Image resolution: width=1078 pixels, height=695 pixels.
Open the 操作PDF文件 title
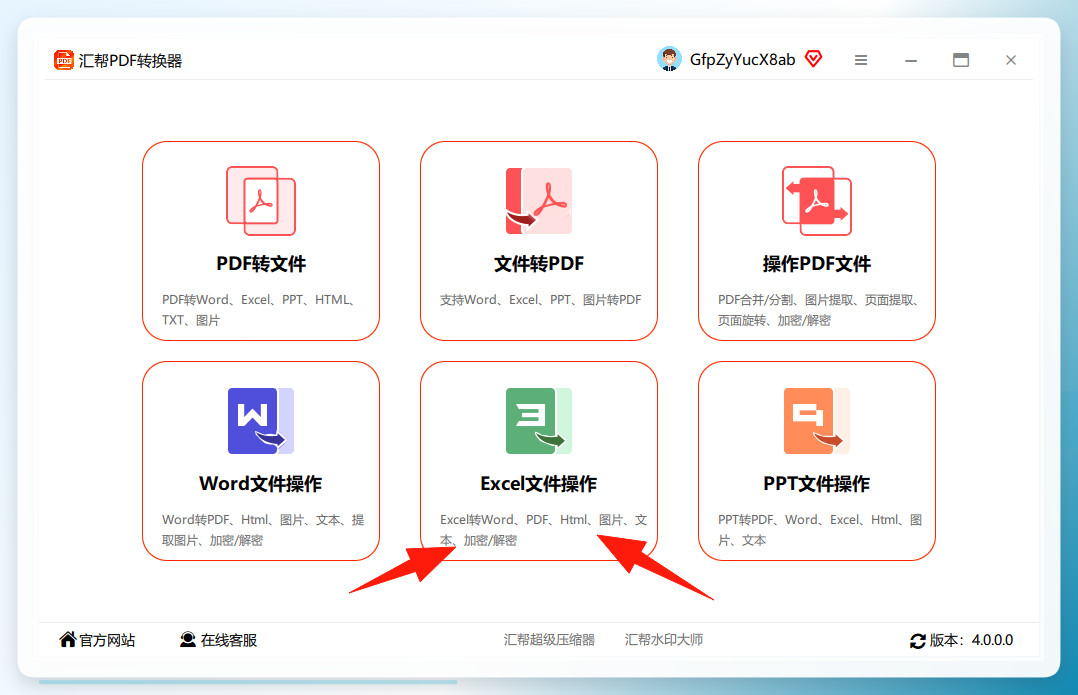click(817, 264)
